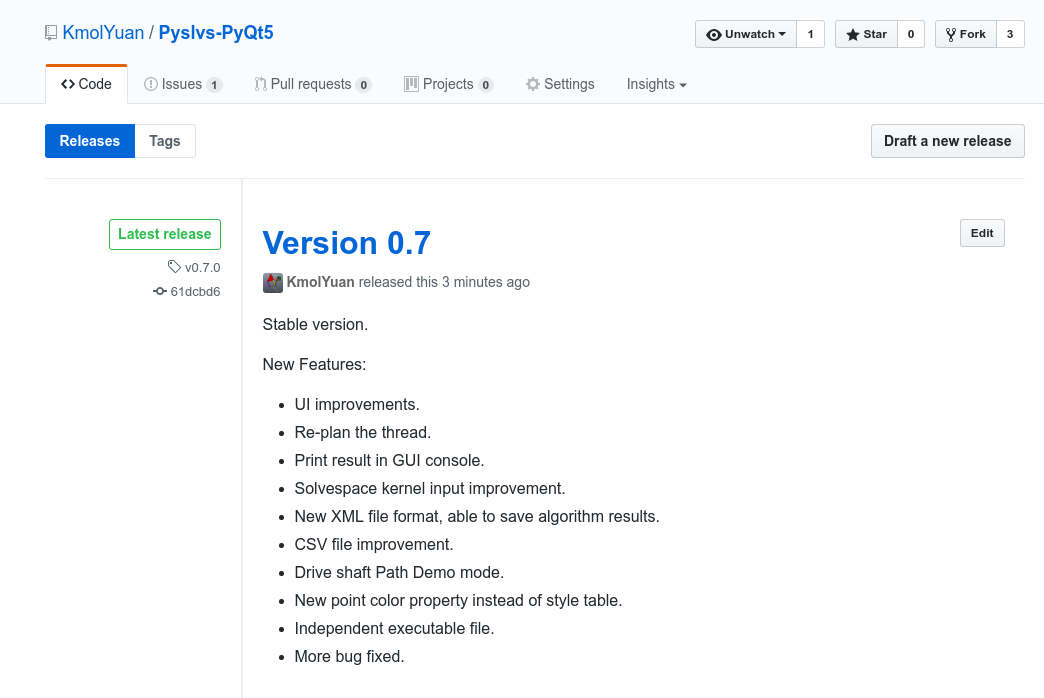Screen dimensions: 1044x698
Task: Open the Projects tab
Action: pos(448,84)
